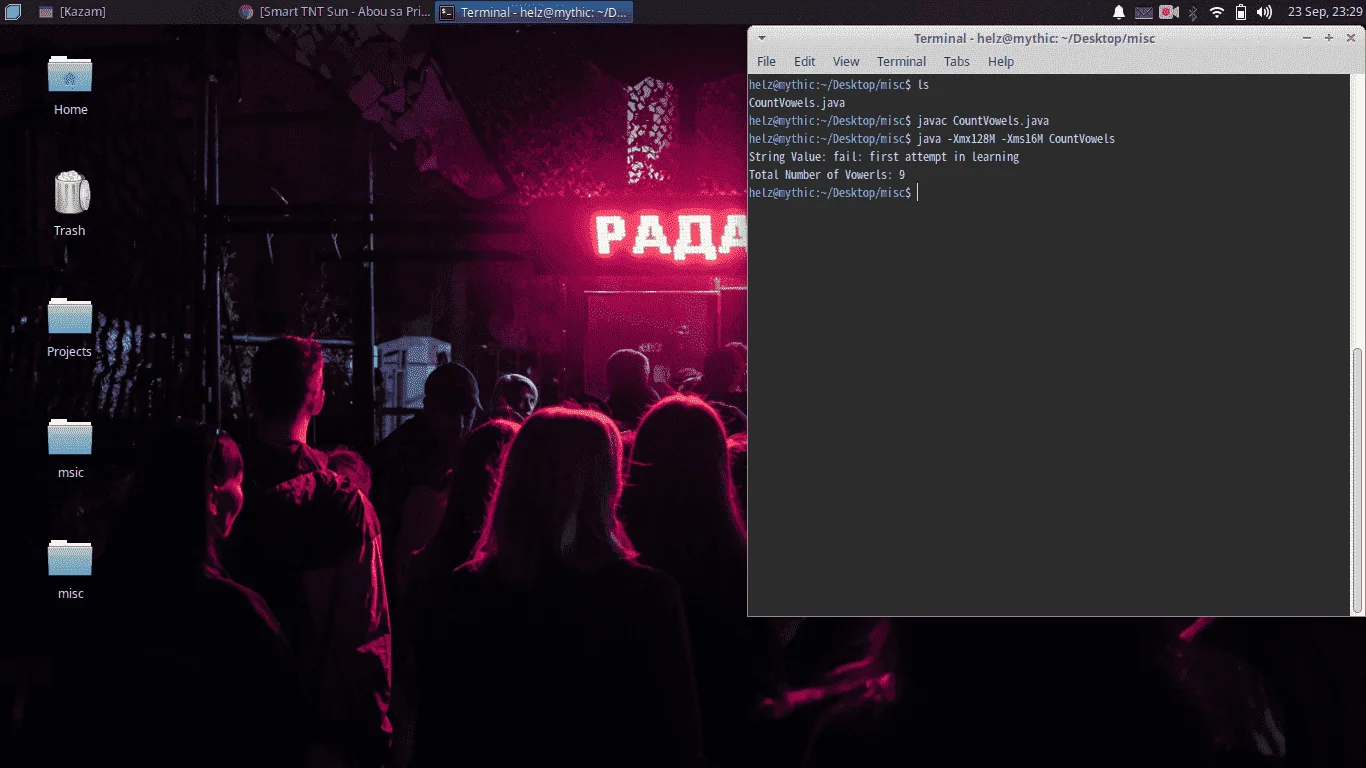The width and height of the screenshot is (1366, 768).
Task: Switch to the Smart TNT Sun browser window
Action: [x=334, y=12]
